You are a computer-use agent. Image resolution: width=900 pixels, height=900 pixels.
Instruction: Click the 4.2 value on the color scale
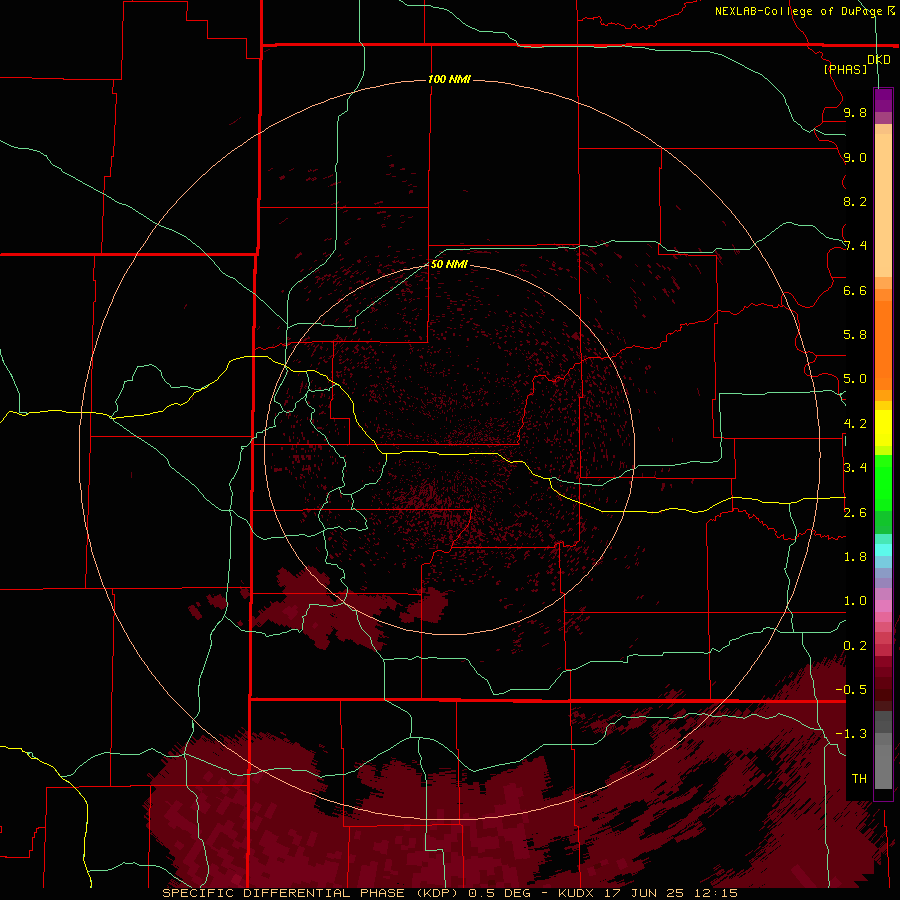click(855, 424)
